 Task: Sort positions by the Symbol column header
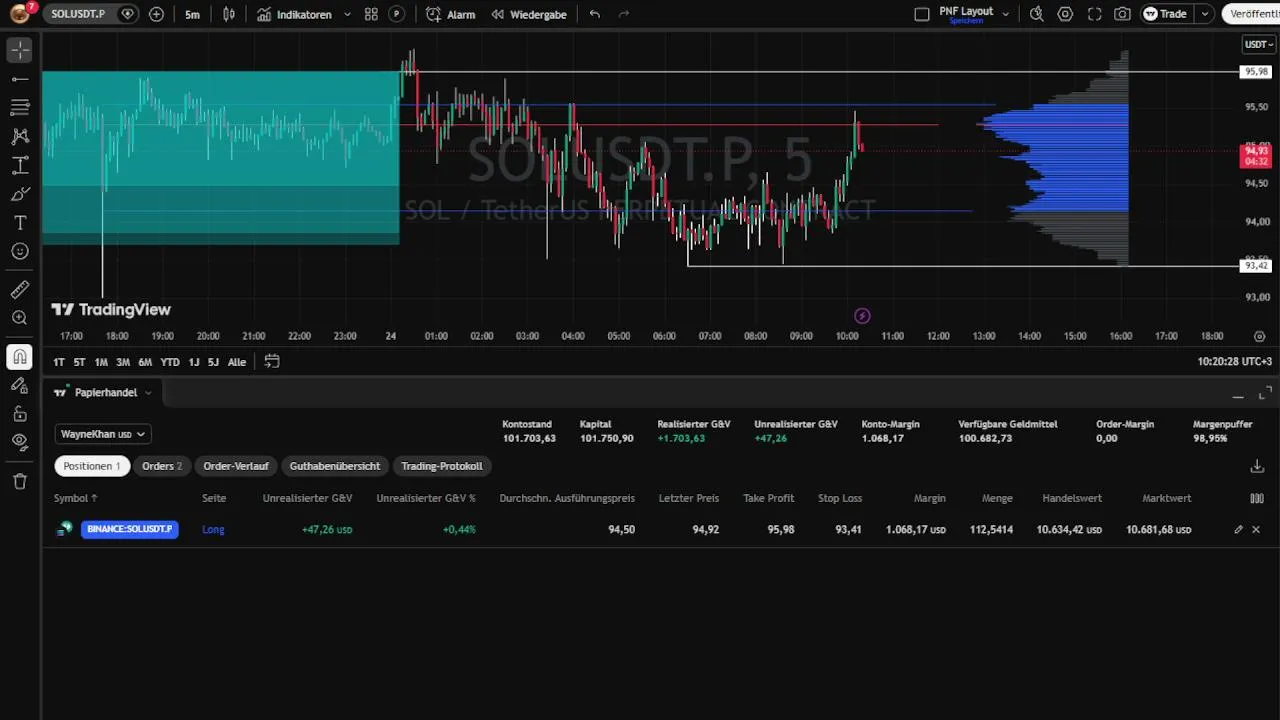[76, 498]
